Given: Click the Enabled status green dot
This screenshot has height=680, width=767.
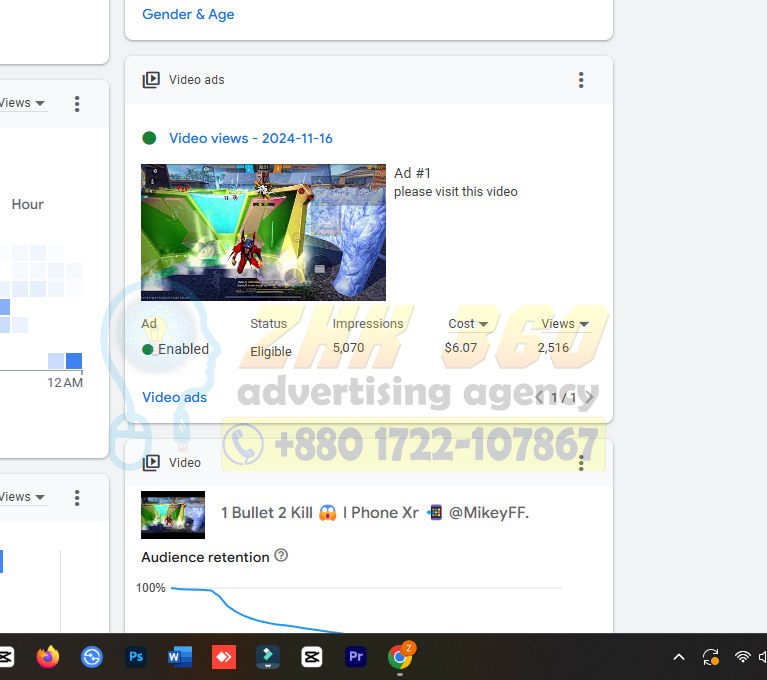Looking at the screenshot, I should (x=148, y=349).
